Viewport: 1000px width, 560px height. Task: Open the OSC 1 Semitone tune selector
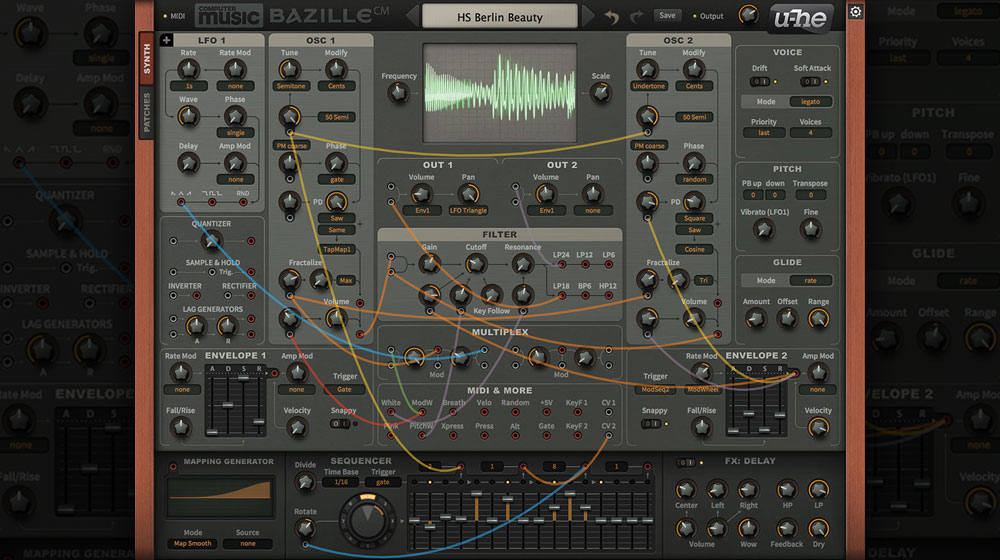click(x=291, y=86)
